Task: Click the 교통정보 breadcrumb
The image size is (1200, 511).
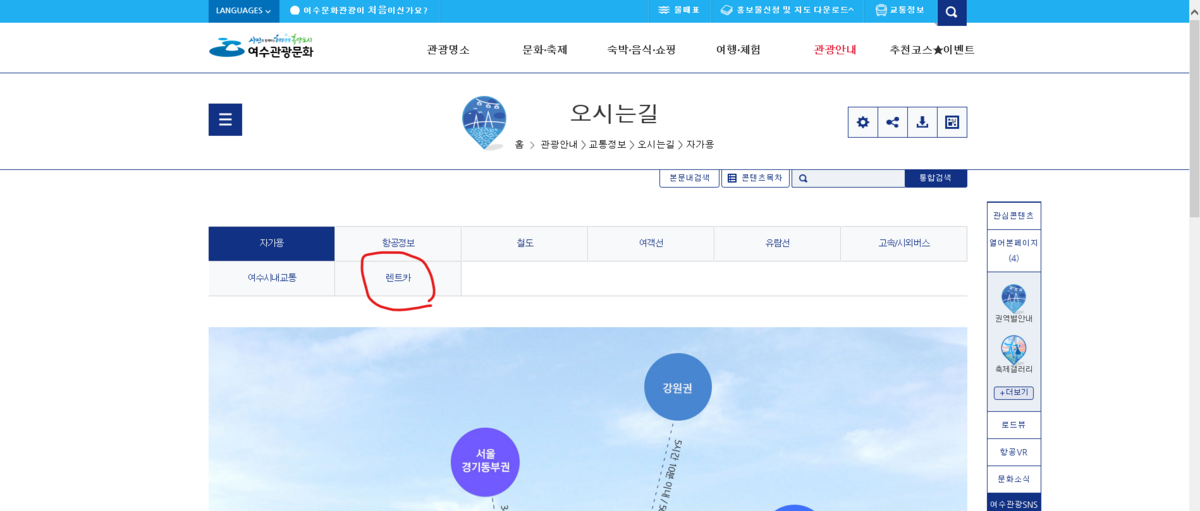Action: click(607, 144)
